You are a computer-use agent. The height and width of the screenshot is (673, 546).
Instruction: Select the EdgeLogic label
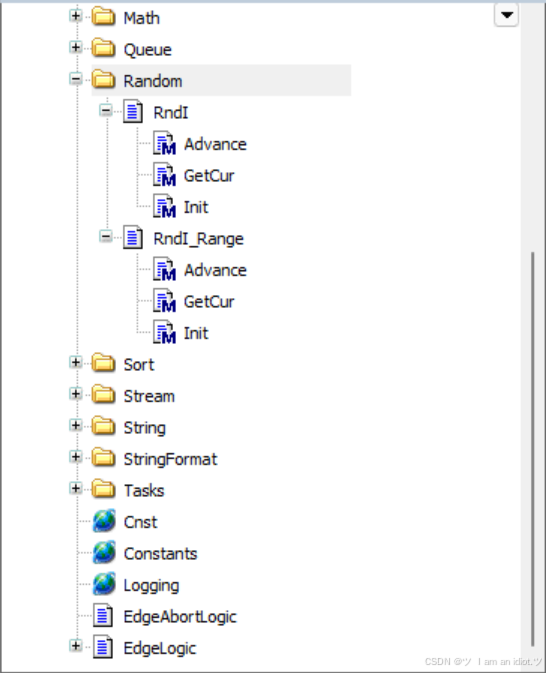(160, 648)
